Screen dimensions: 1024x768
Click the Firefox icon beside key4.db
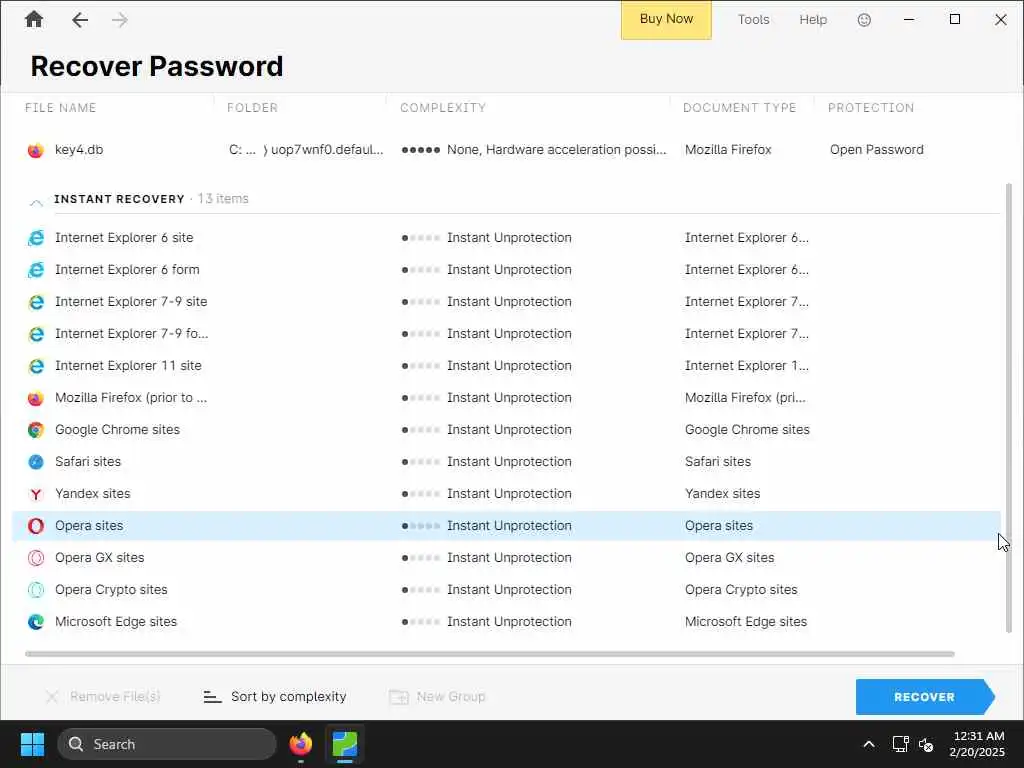36,150
